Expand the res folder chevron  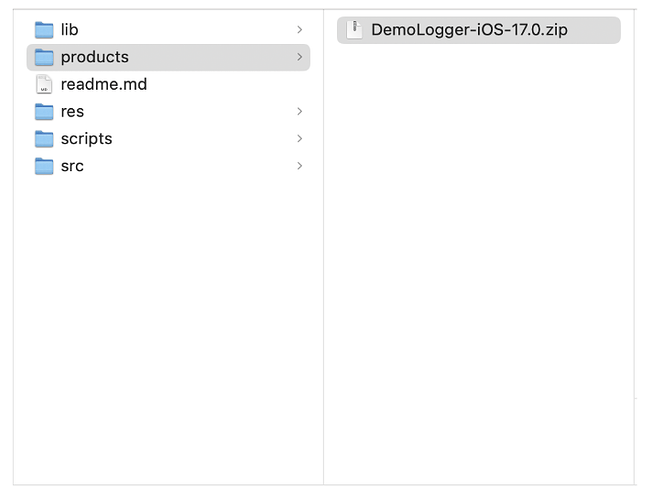299,112
